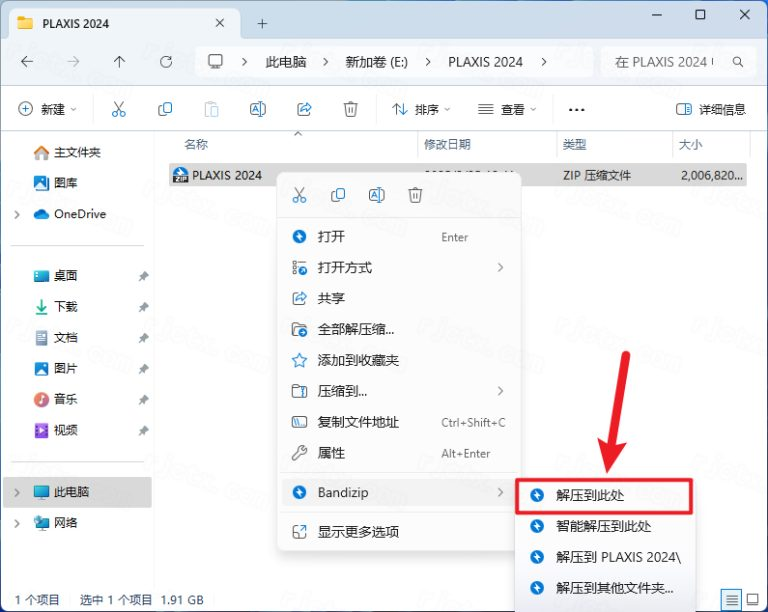Expand the OneDrive tree node
The width and height of the screenshot is (768, 612).
click(17, 214)
